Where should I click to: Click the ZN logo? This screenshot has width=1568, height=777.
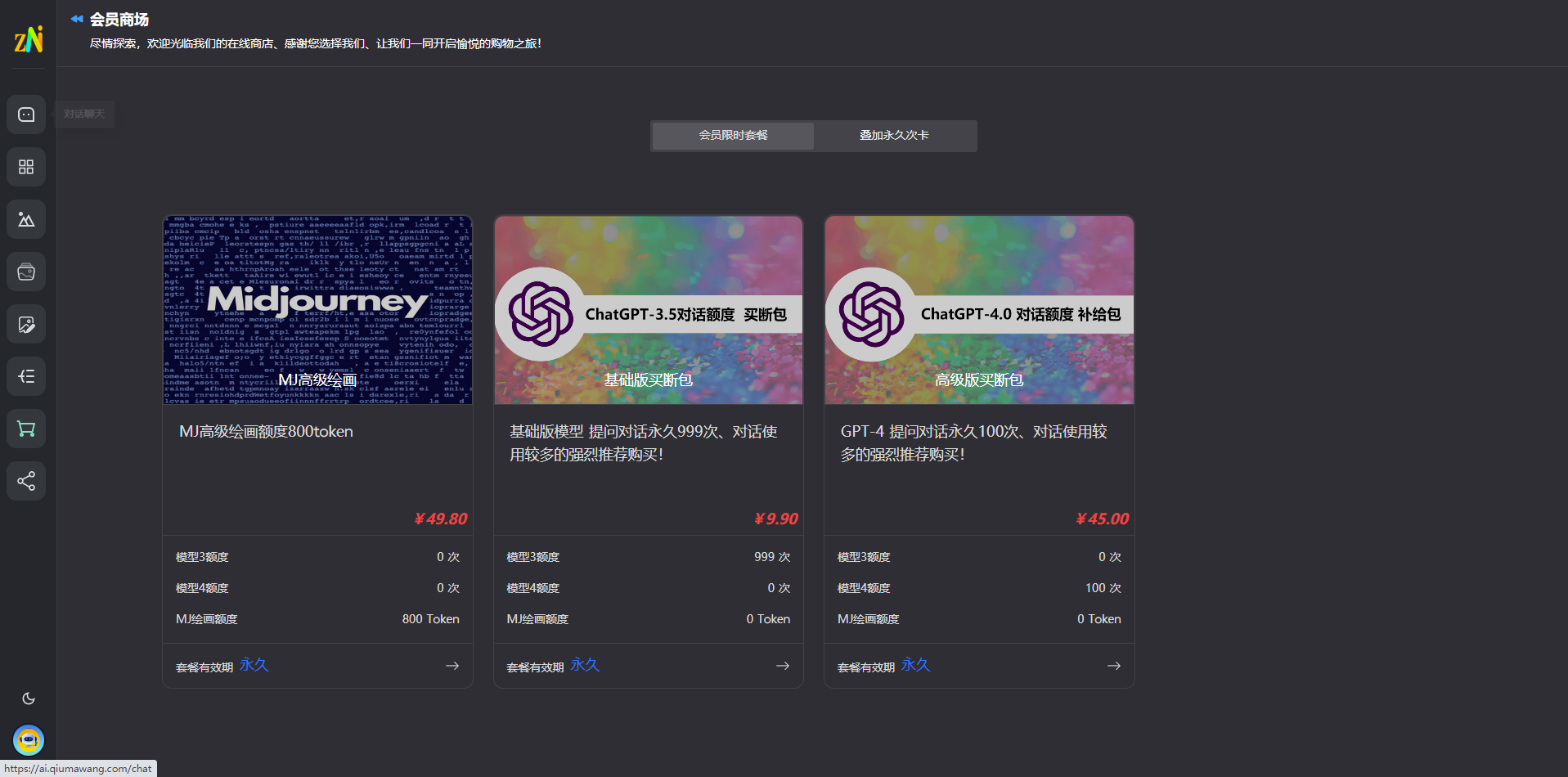[x=29, y=39]
